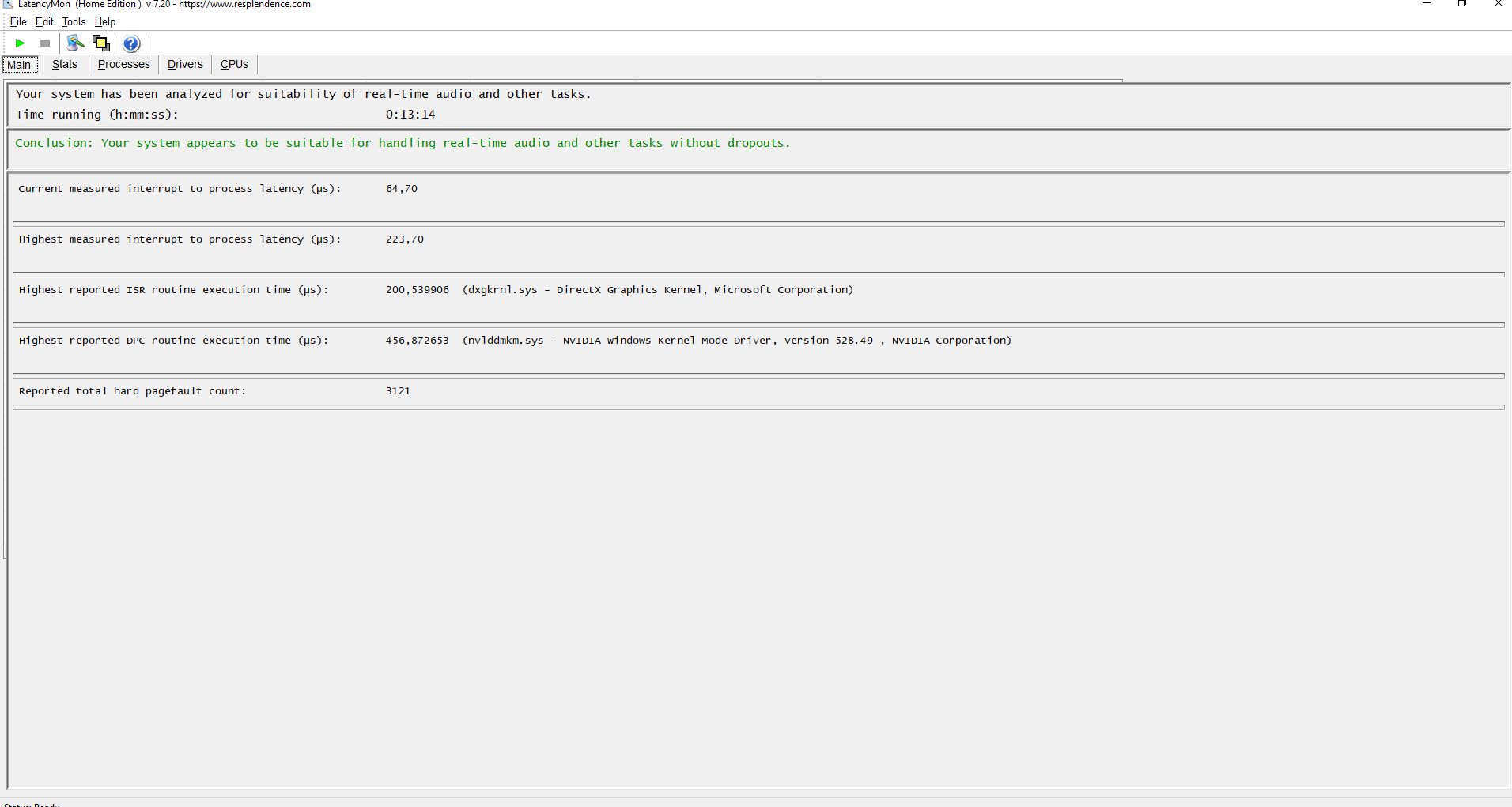Restore down the LatencyMon window
The image size is (1512, 807).
(x=1462, y=4)
